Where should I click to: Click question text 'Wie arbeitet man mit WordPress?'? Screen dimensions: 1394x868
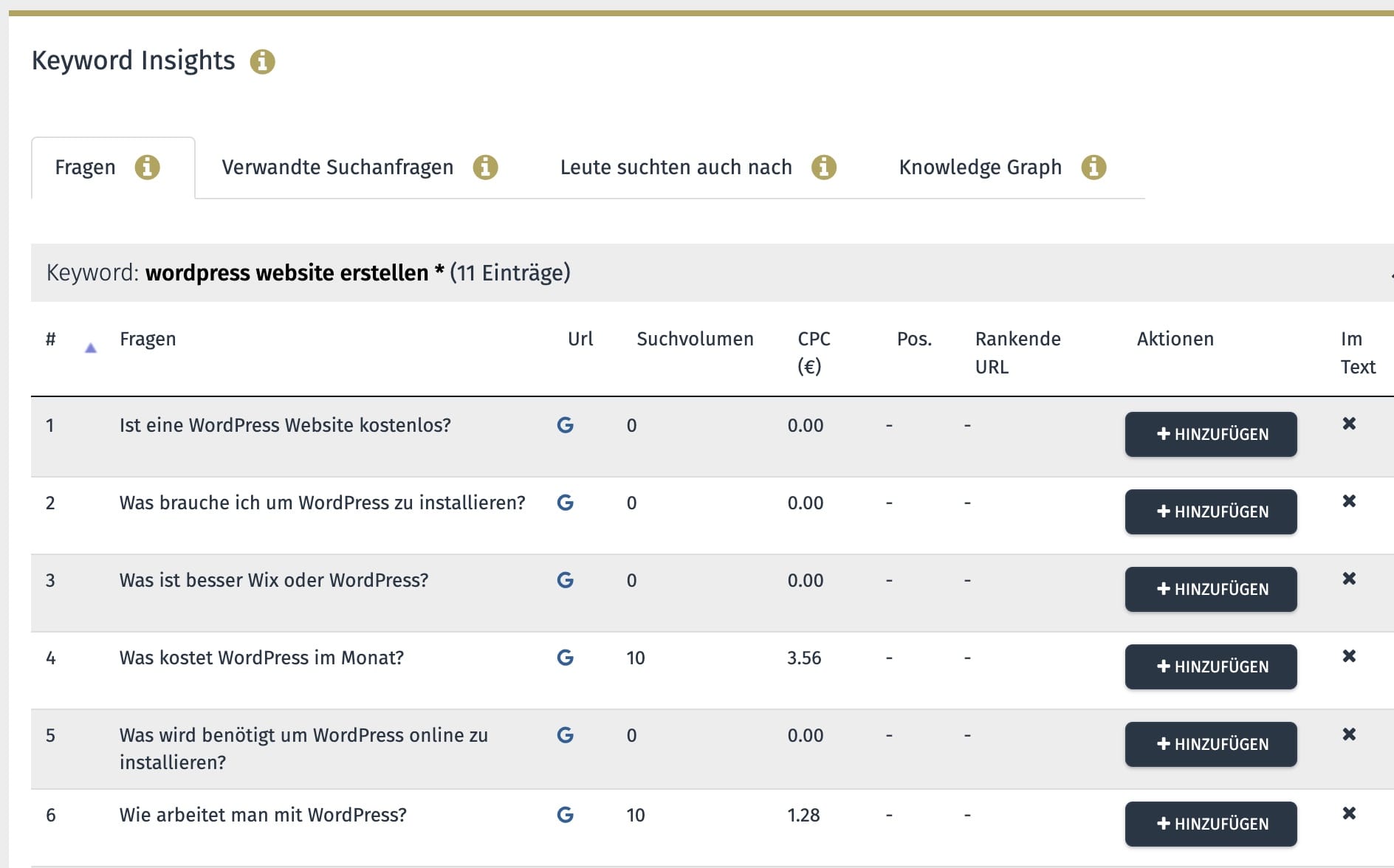263,815
